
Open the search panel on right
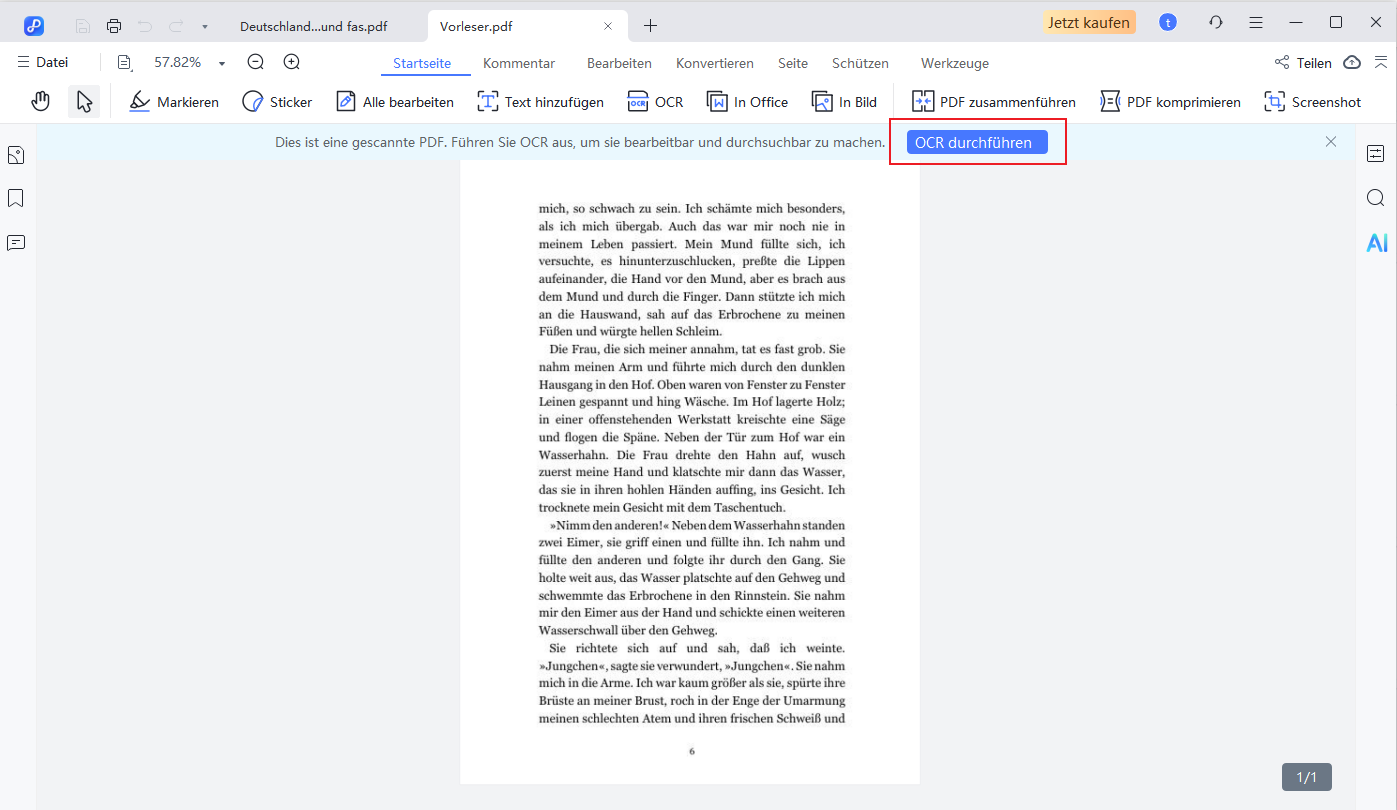pyautogui.click(x=1376, y=198)
